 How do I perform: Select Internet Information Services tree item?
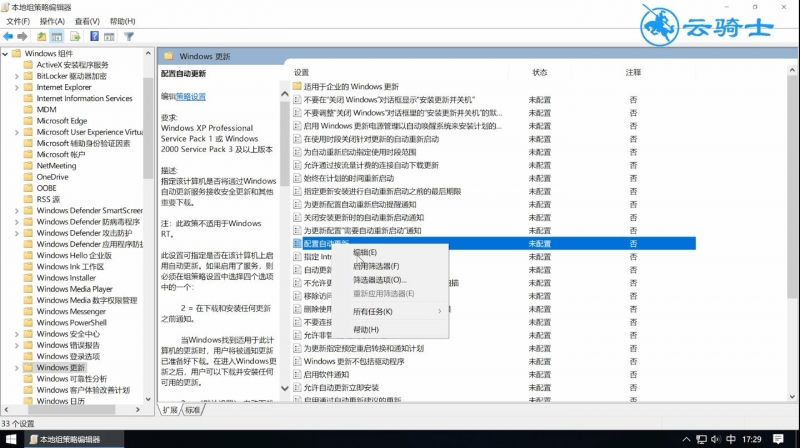coord(84,98)
